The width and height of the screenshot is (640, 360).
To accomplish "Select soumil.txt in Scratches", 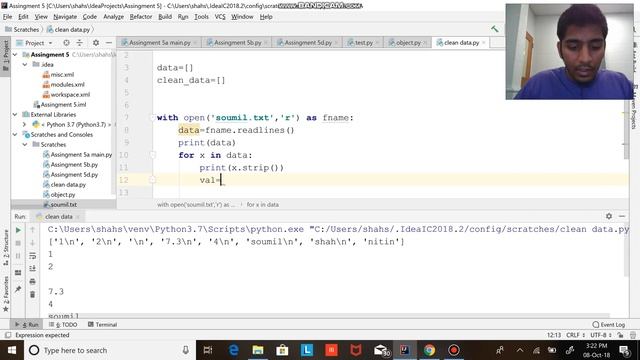I will coord(63,204).
